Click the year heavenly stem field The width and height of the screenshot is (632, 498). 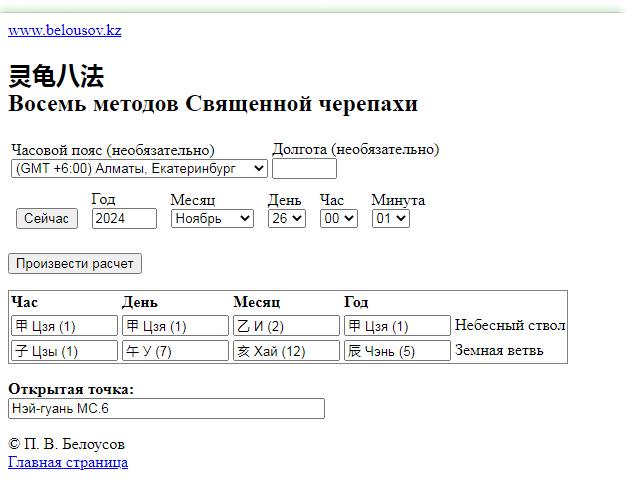(x=397, y=326)
